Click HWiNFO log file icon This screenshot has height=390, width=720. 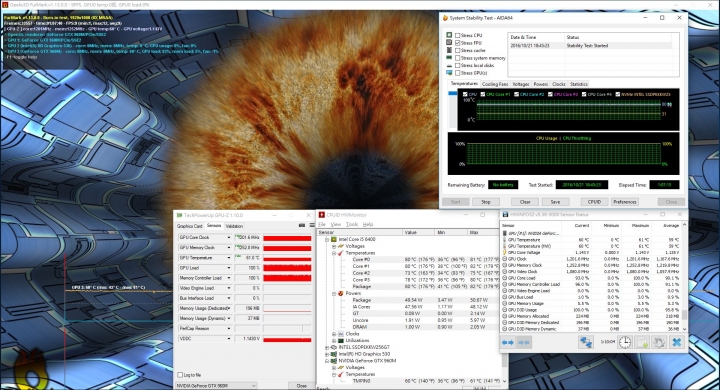(x=642, y=342)
